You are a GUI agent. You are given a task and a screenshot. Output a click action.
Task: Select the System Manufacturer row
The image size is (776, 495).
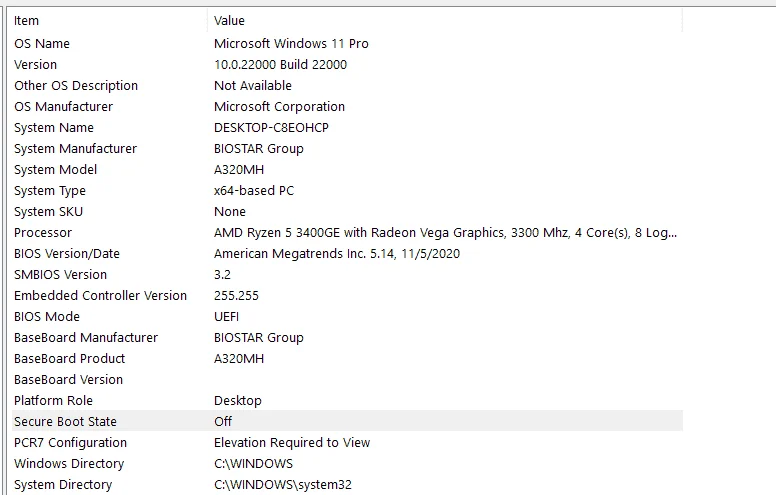tap(347, 148)
